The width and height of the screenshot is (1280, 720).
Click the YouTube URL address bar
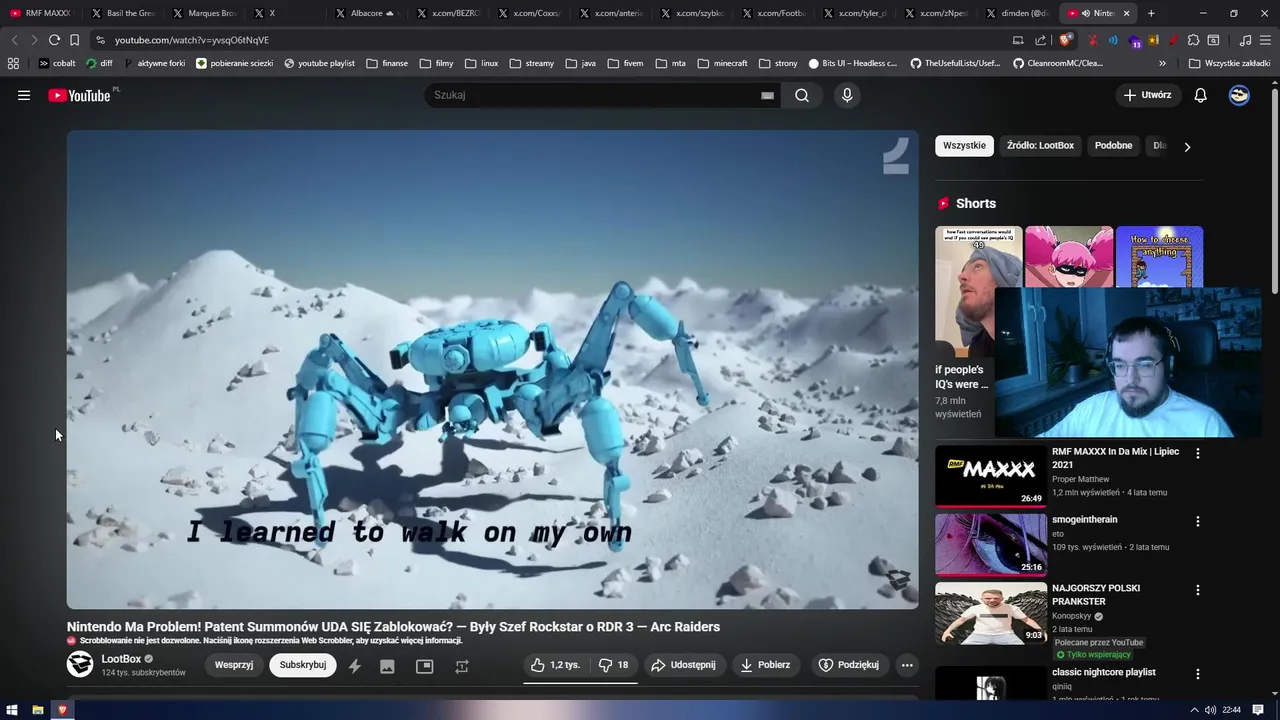[550, 40]
